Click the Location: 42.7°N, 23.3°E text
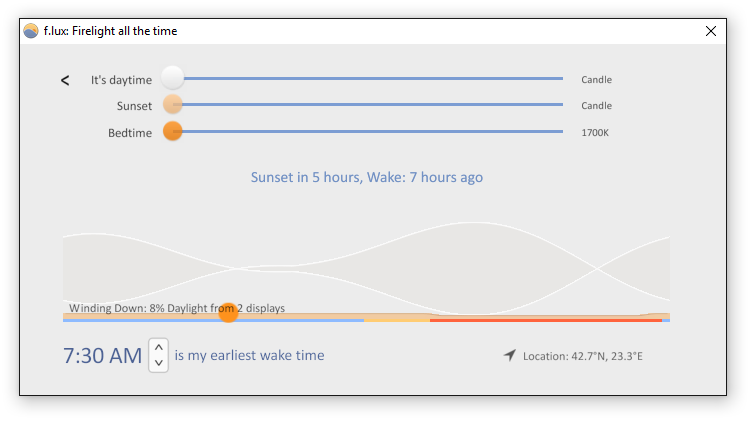The width and height of the screenshot is (754, 427). pyautogui.click(x=583, y=356)
